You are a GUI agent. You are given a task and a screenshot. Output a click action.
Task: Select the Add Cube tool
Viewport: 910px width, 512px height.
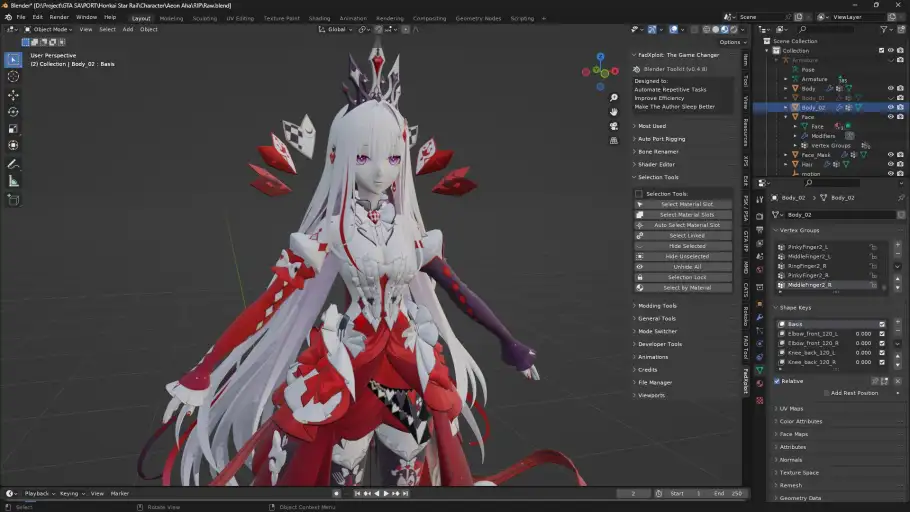coord(13,200)
